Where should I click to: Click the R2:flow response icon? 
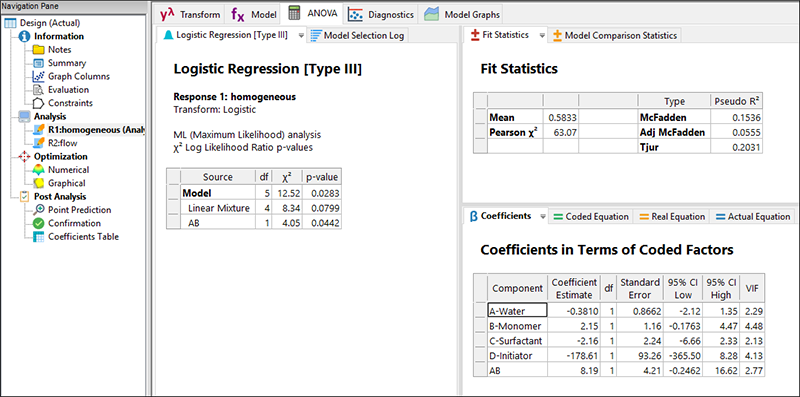(x=39, y=143)
